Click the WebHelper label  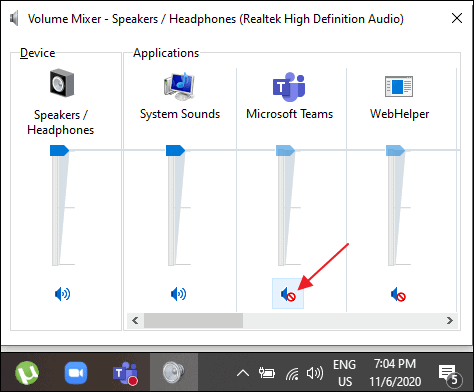(399, 114)
